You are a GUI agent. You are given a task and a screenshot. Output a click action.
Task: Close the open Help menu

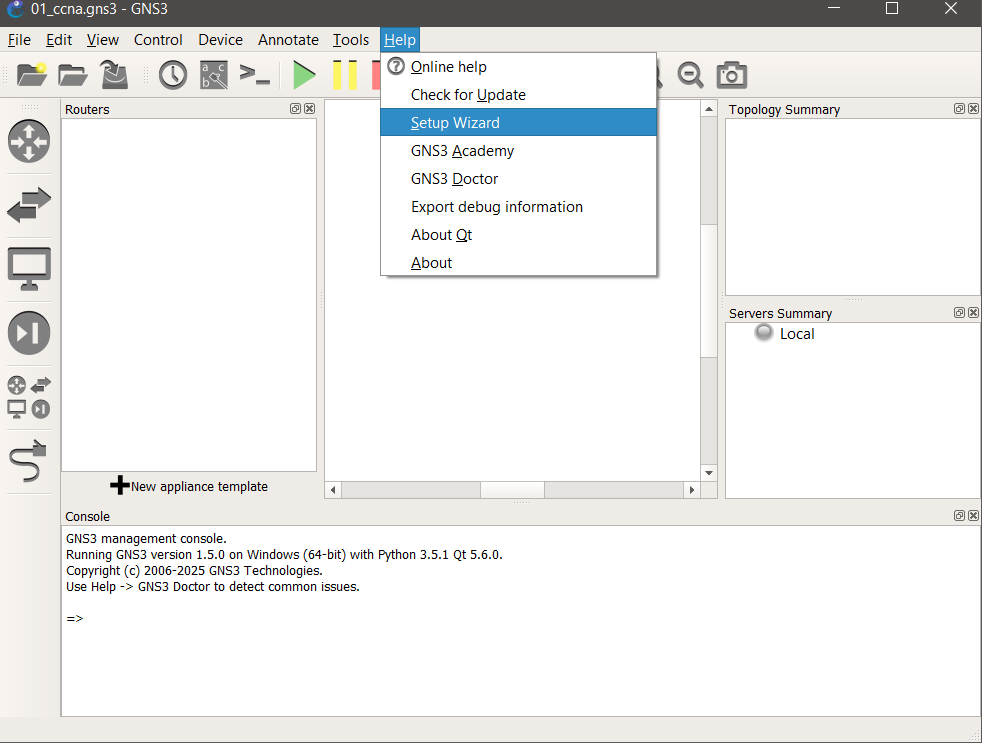(x=400, y=39)
